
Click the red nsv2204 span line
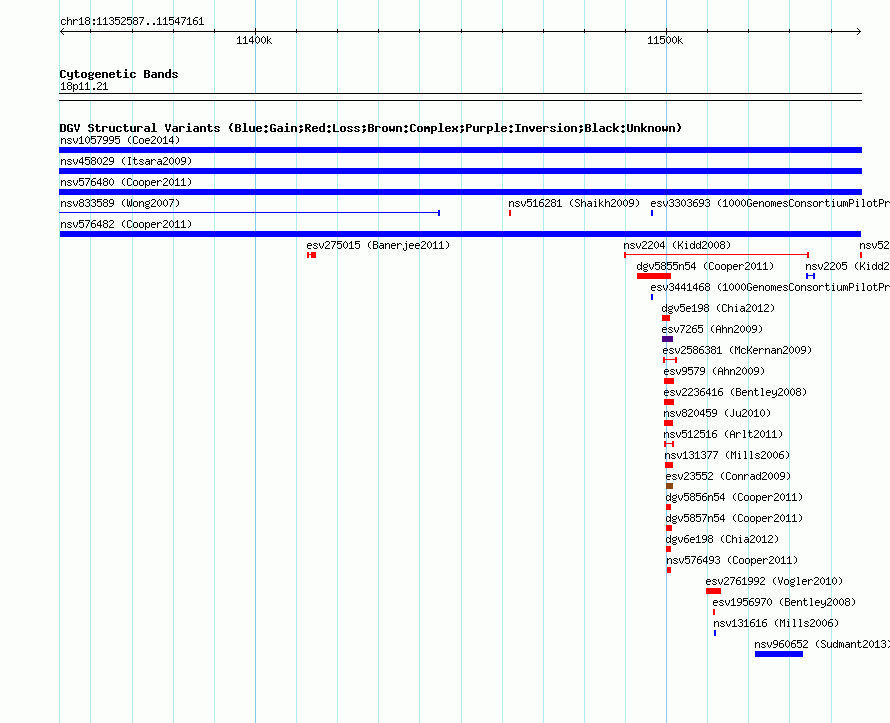716,255
